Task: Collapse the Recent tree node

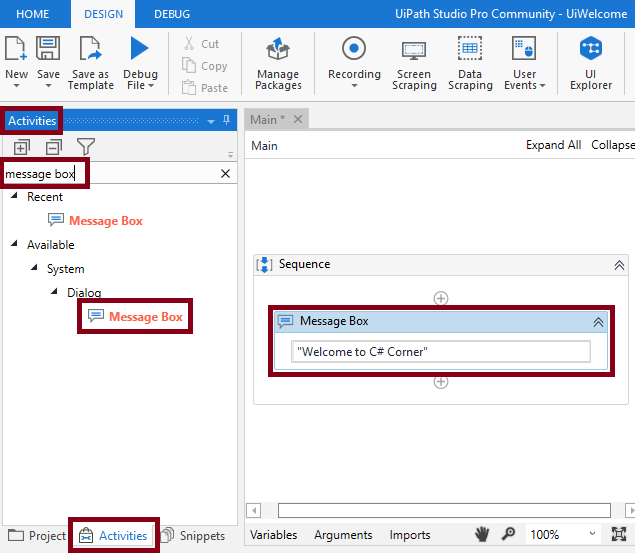Action: pyautogui.click(x=14, y=196)
